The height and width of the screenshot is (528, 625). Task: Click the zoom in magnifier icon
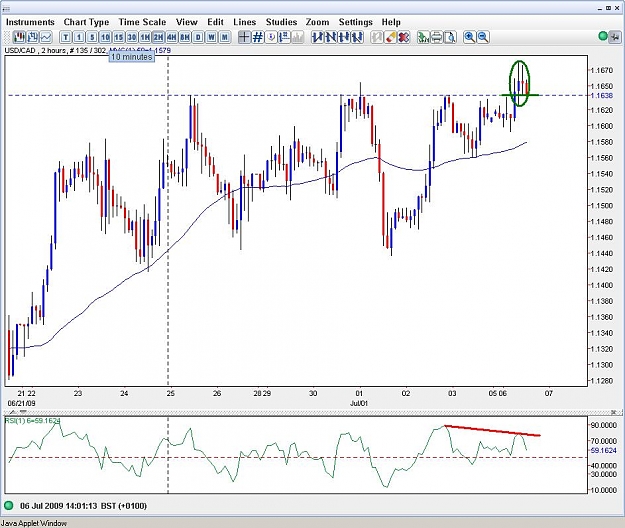point(470,37)
